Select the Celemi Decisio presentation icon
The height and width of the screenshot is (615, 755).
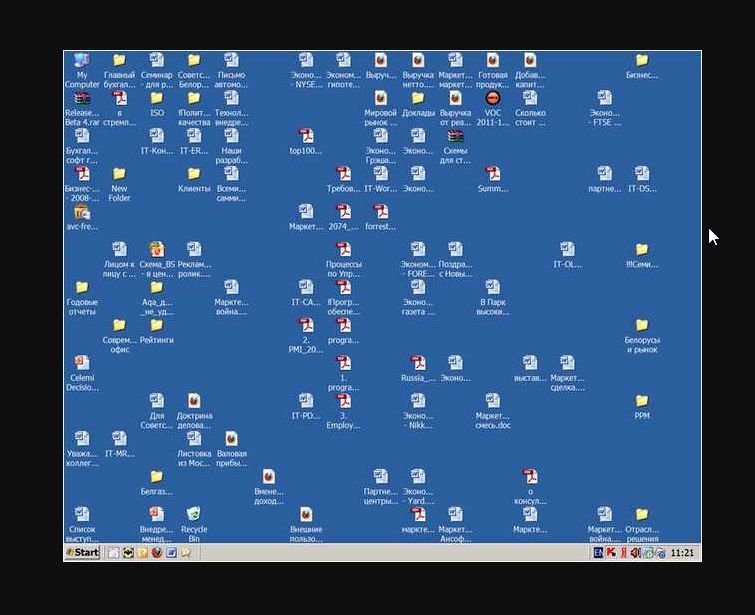pyautogui.click(x=82, y=374)
